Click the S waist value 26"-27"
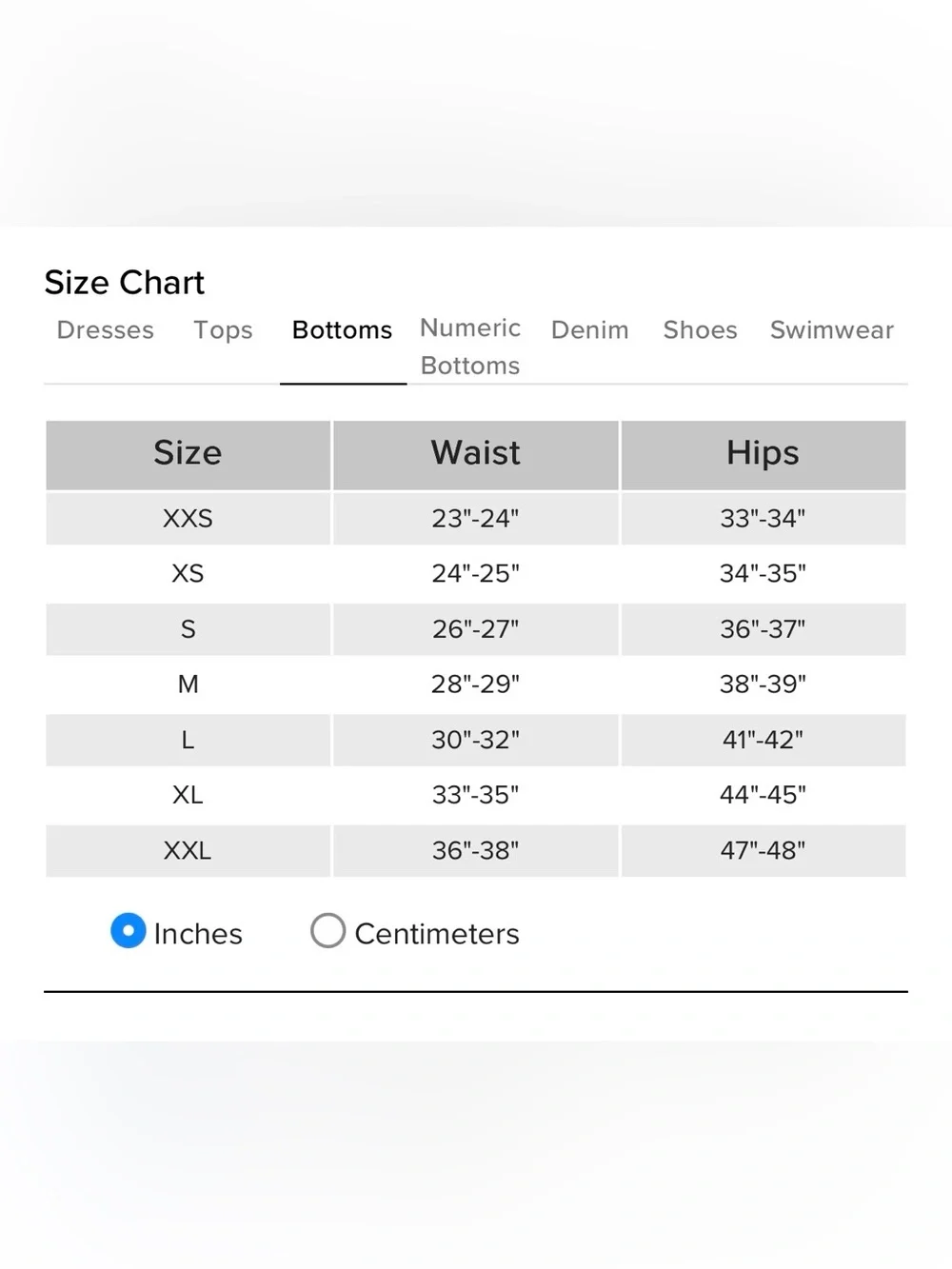The width and height of the screenshot is (952, 1269). pyautogui.click(x=476, y=629)
